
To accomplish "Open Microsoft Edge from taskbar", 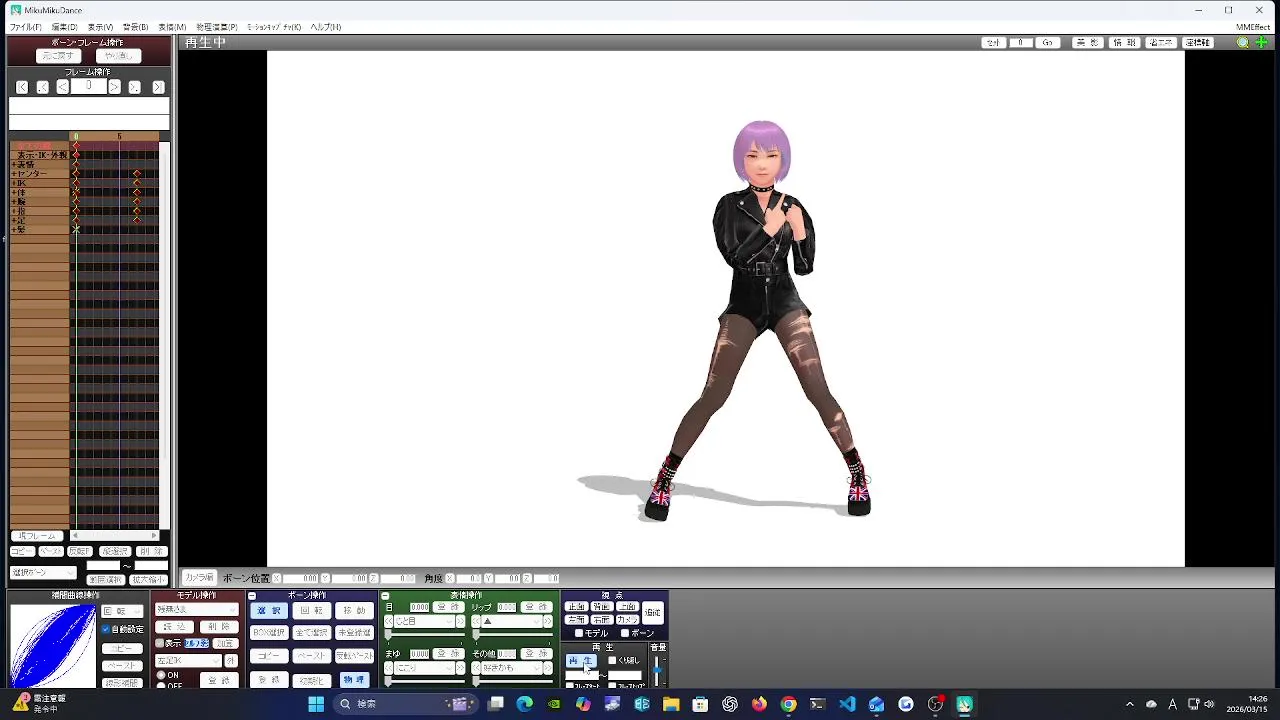I will point(525,704).
